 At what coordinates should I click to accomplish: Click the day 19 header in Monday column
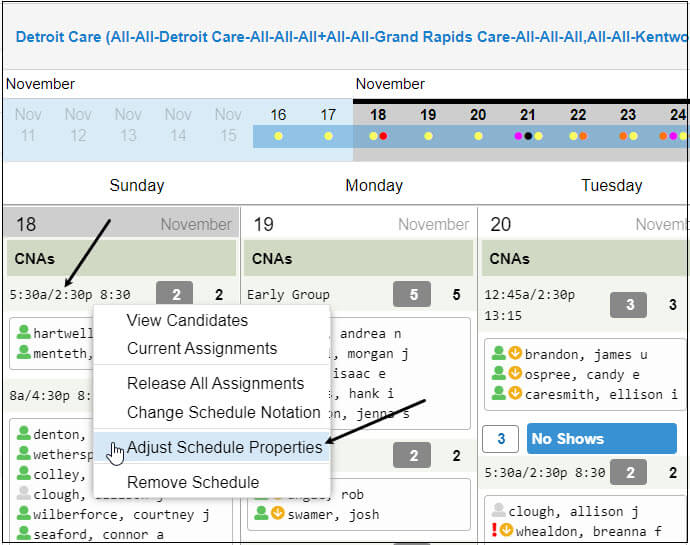[x=263, y=224]
